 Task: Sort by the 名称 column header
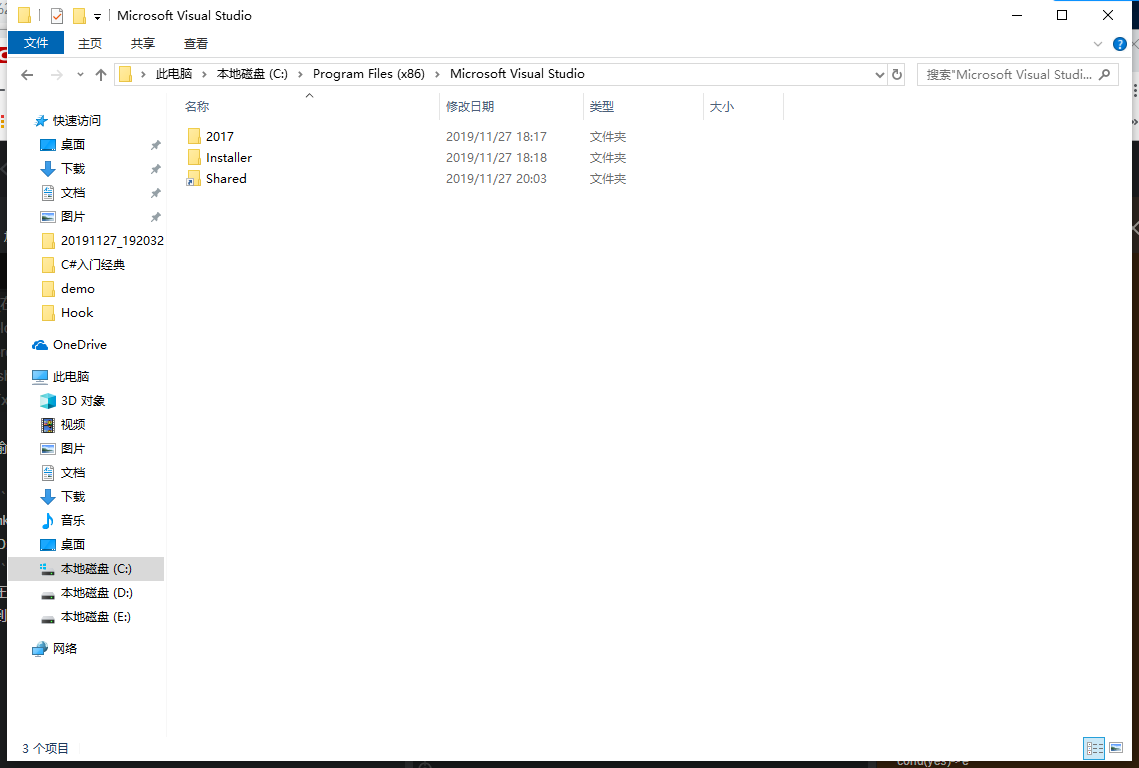(197, 107)
